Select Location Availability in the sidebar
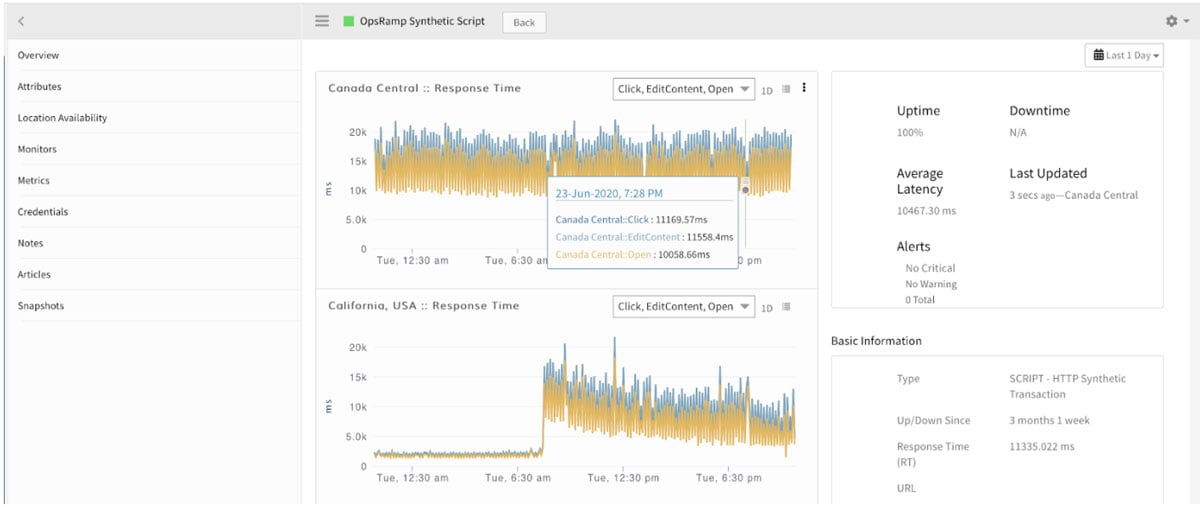The image size is (1200, 507). pos(62,118)
